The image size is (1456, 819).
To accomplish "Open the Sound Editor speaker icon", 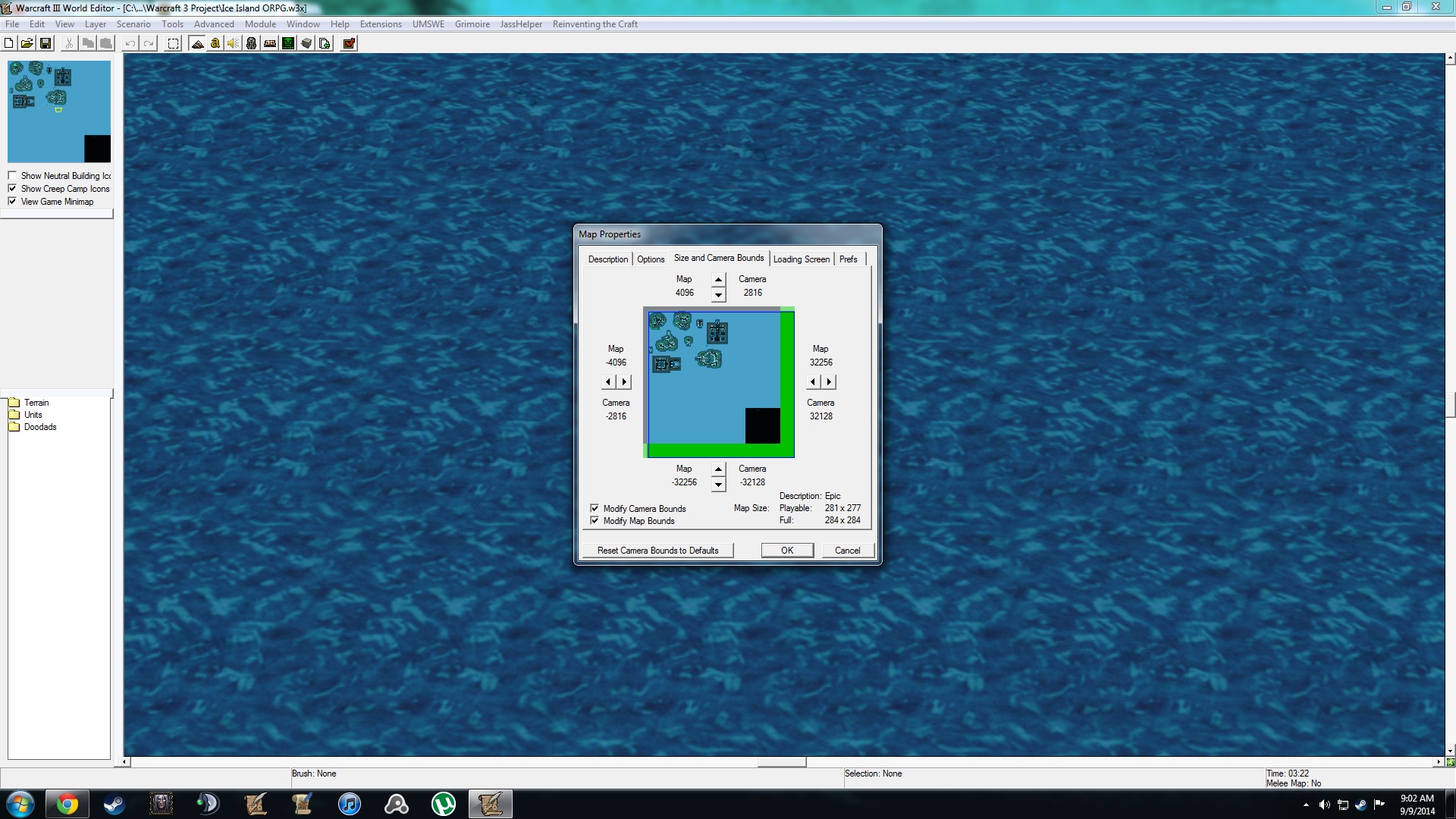I will (x=234, y=43).
